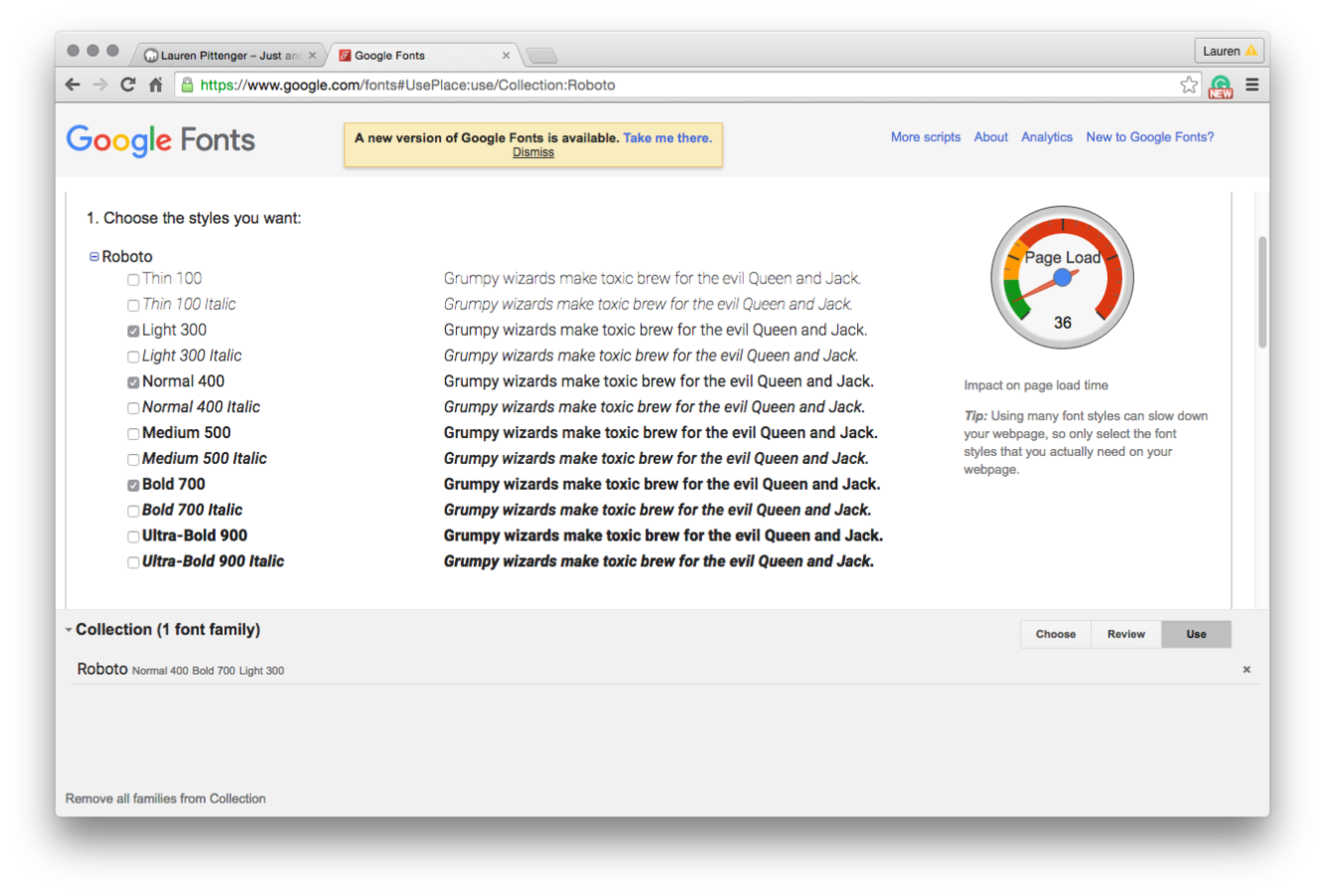Open New to Google Fonts? link
The width and height of the screenshot is (1325, 896).
pyautogui.click(x=1150, y=137)
